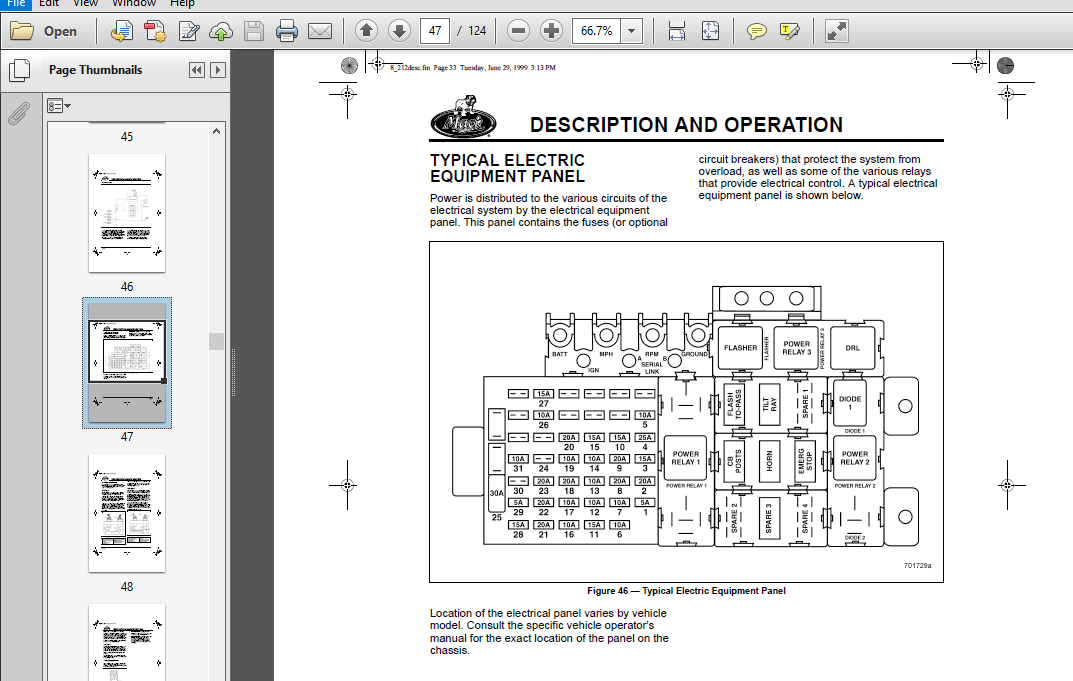Collapse the thumbnails panel with double arrows
The height and width of the screenshot is (681, 1073).
click(x=197, y=70)
